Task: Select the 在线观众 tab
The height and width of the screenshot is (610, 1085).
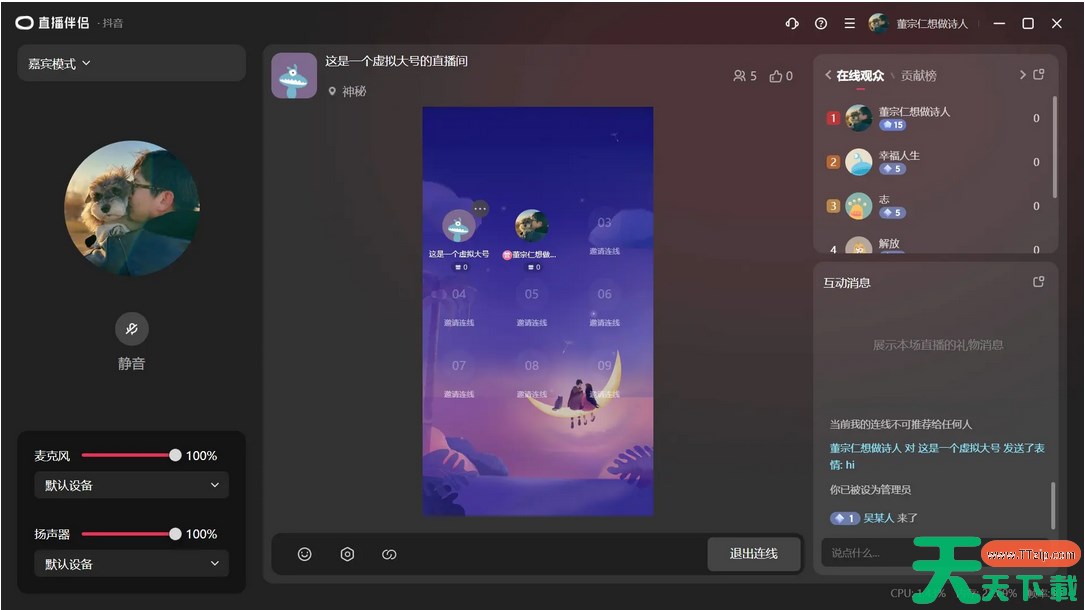Action: [861, 75]
